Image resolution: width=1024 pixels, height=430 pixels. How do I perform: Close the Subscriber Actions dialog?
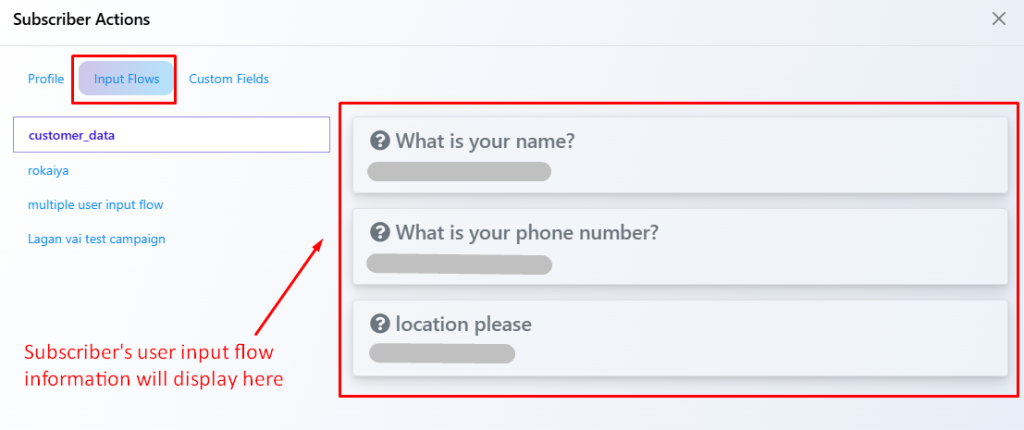coord(998,19)
